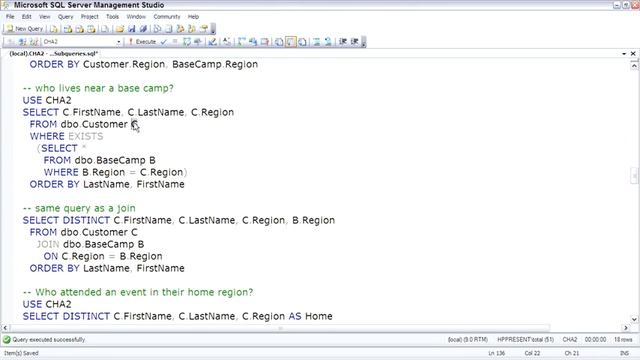Increase the line indent
640x360 pixels.
tap(354, 42)
